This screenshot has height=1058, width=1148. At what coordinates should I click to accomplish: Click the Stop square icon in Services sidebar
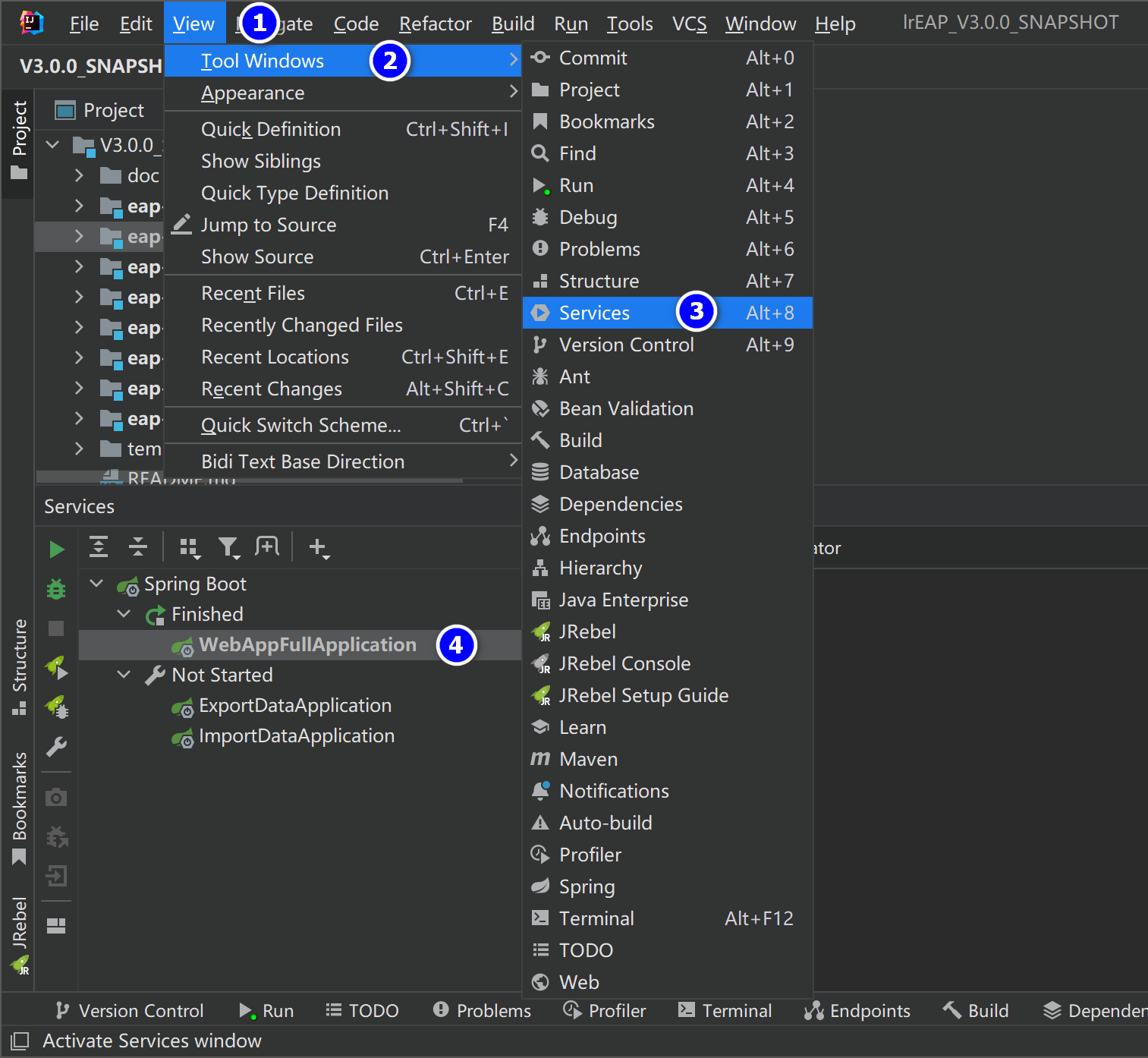(x=56, y=628)
